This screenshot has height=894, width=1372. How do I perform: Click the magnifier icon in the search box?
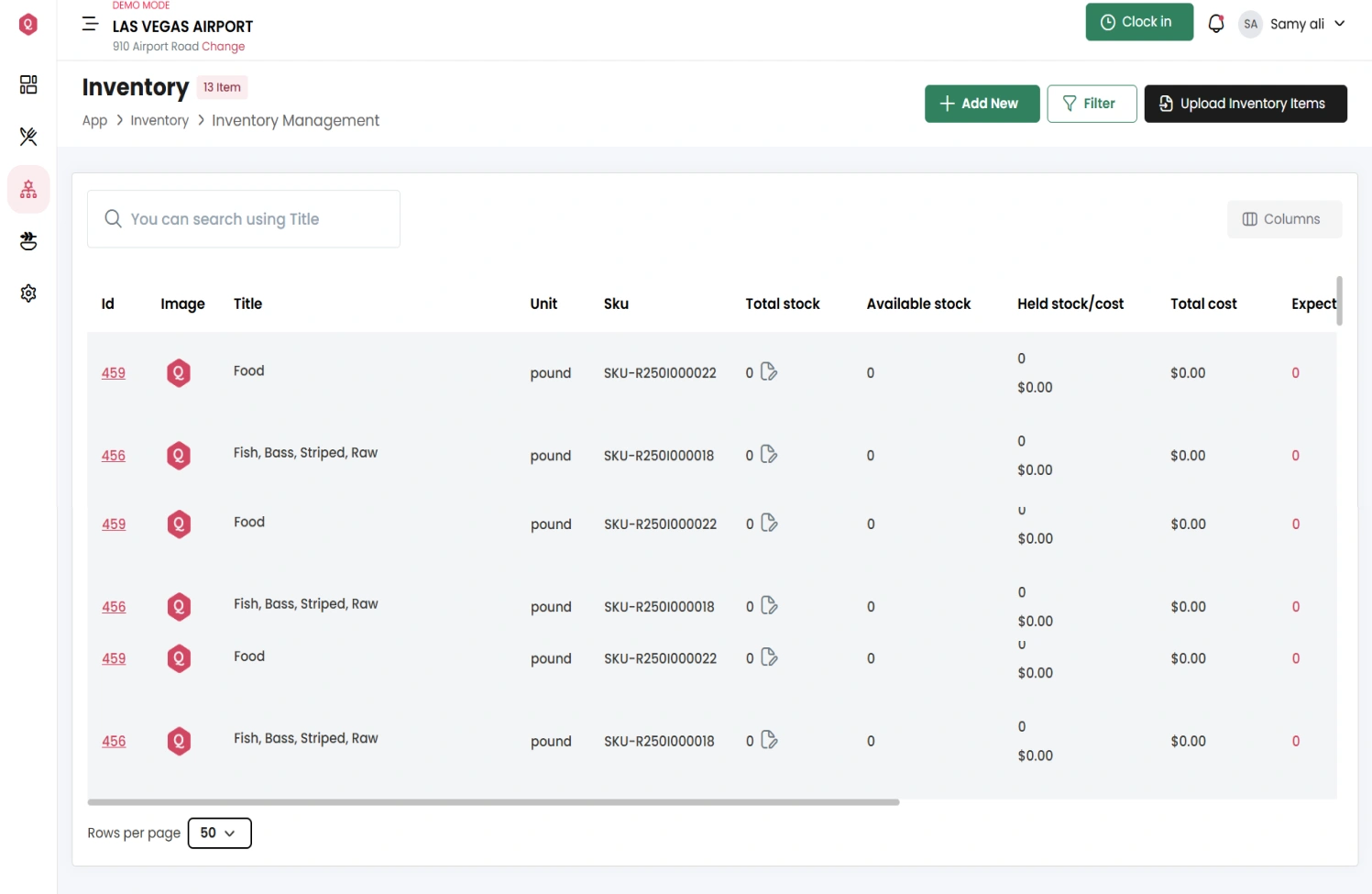coord(113,218)
